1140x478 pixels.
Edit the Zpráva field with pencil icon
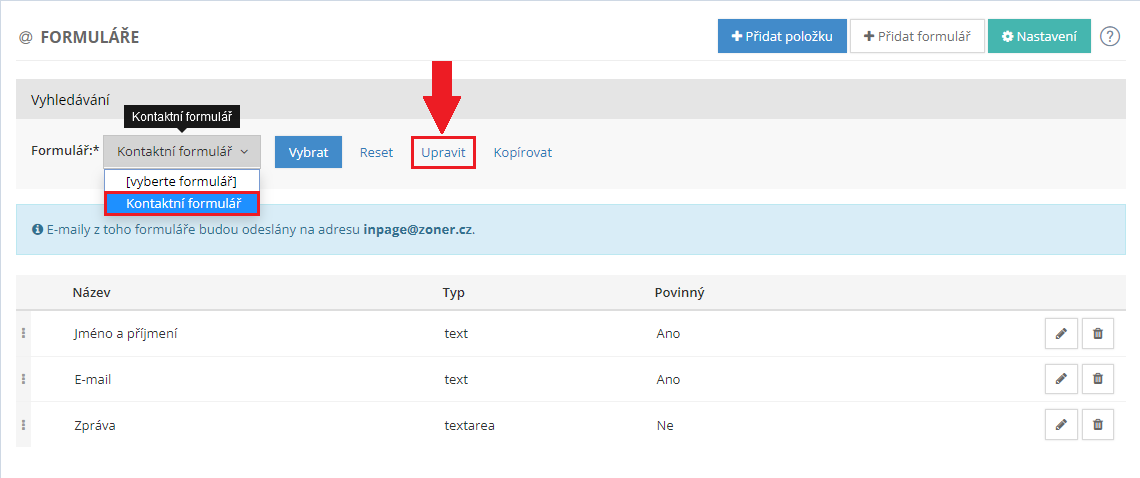(1061, 425)
